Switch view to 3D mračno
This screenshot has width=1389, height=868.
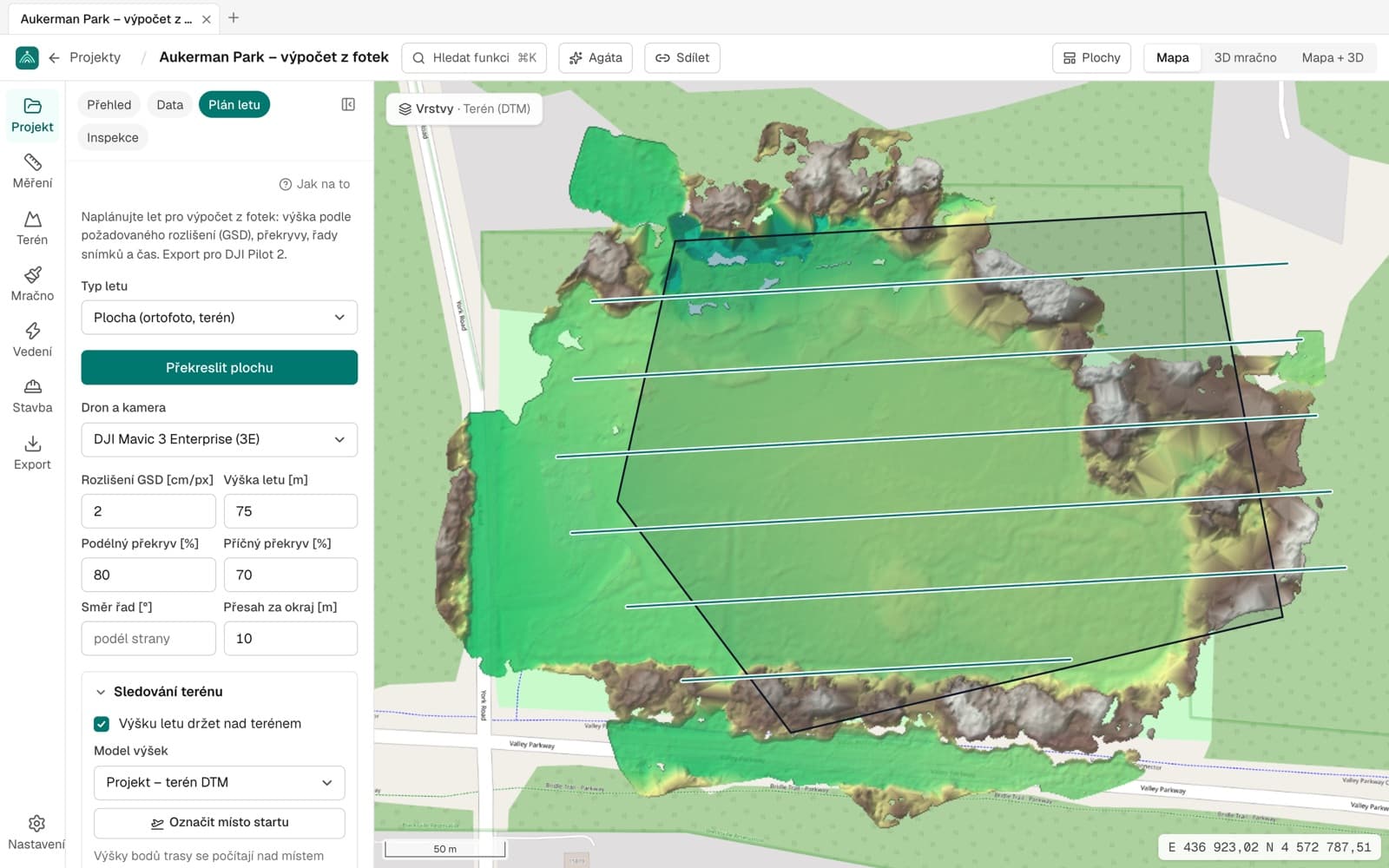point(1245,57)
